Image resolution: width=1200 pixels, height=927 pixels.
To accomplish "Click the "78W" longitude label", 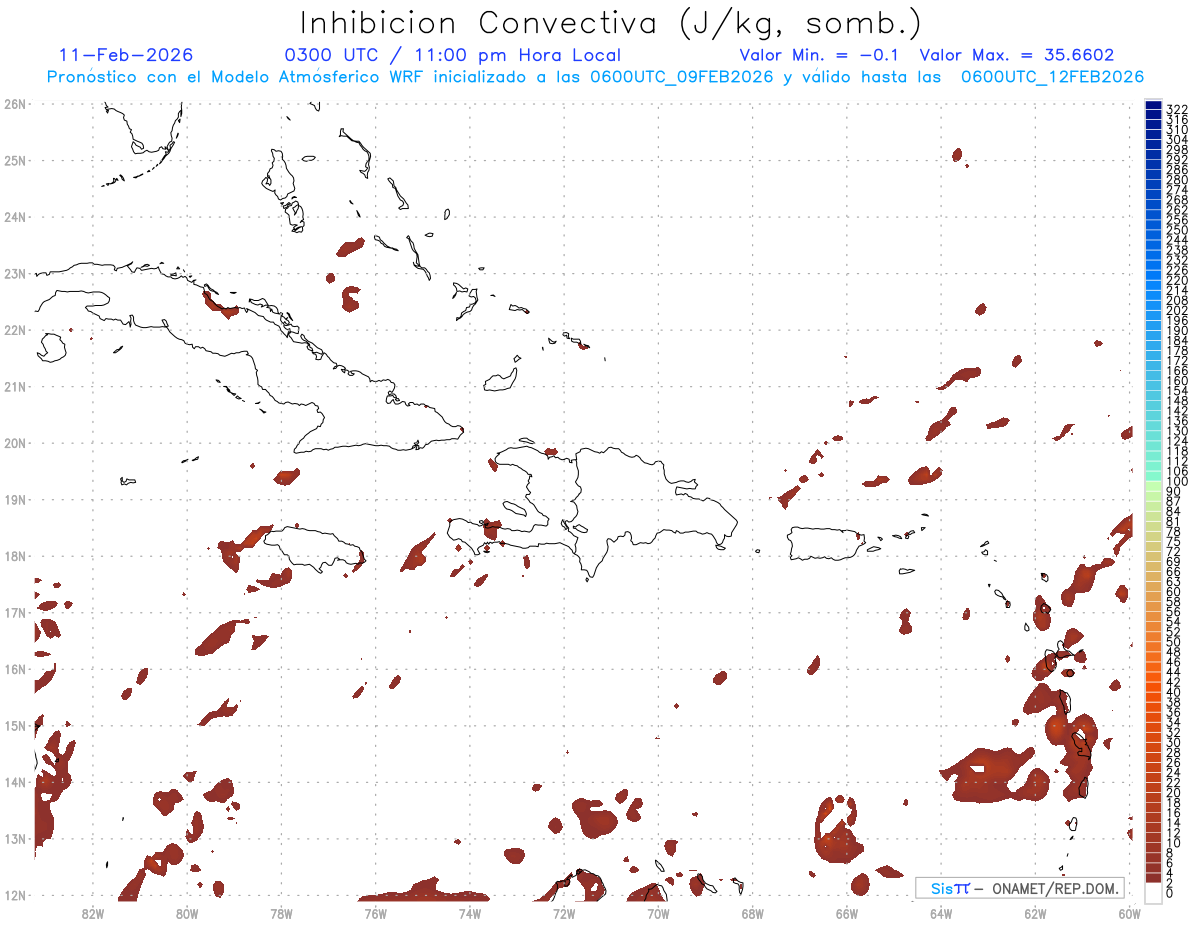I will 281,913.
